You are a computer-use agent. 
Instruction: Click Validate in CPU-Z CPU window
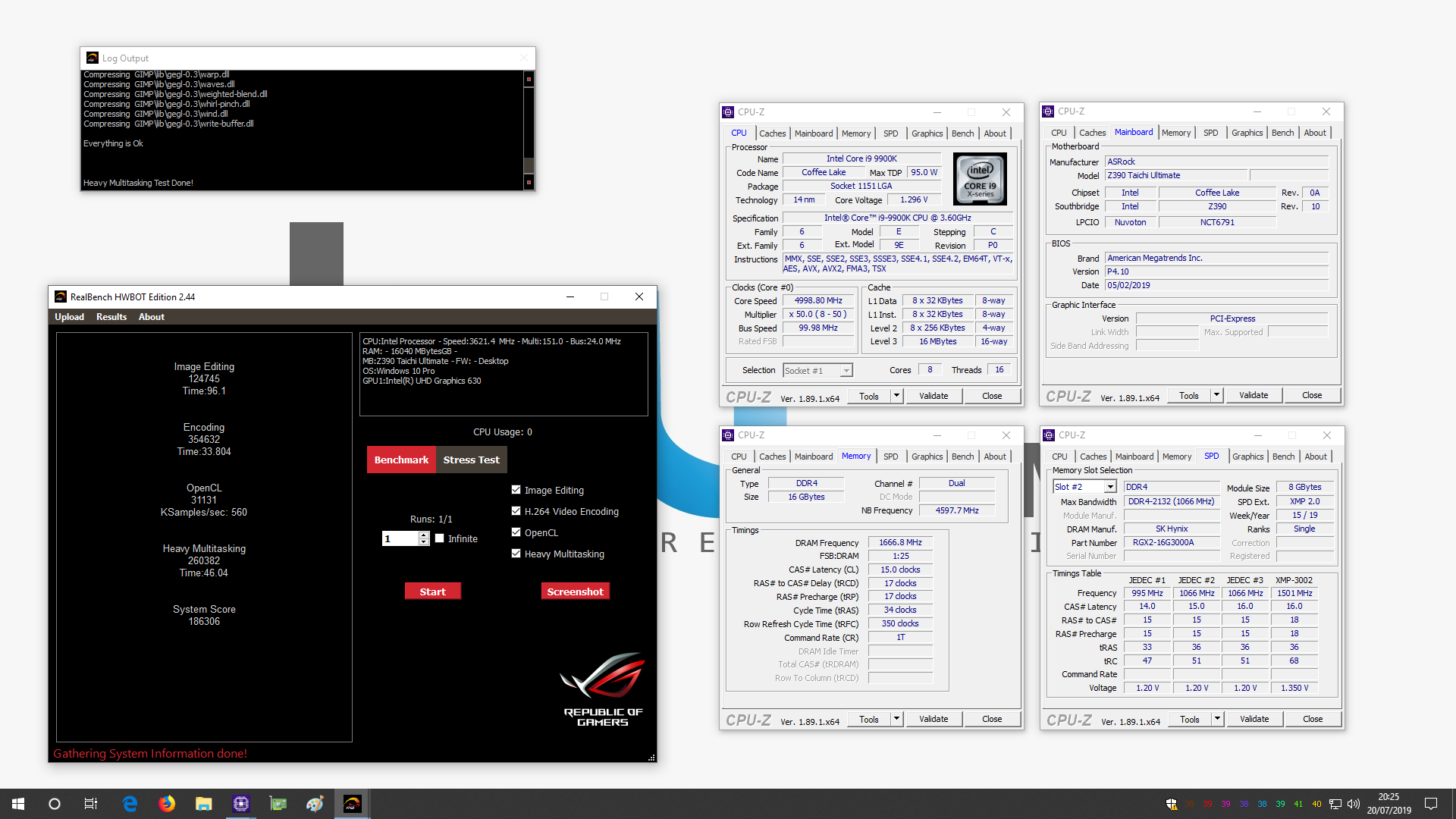pos(934,396)
